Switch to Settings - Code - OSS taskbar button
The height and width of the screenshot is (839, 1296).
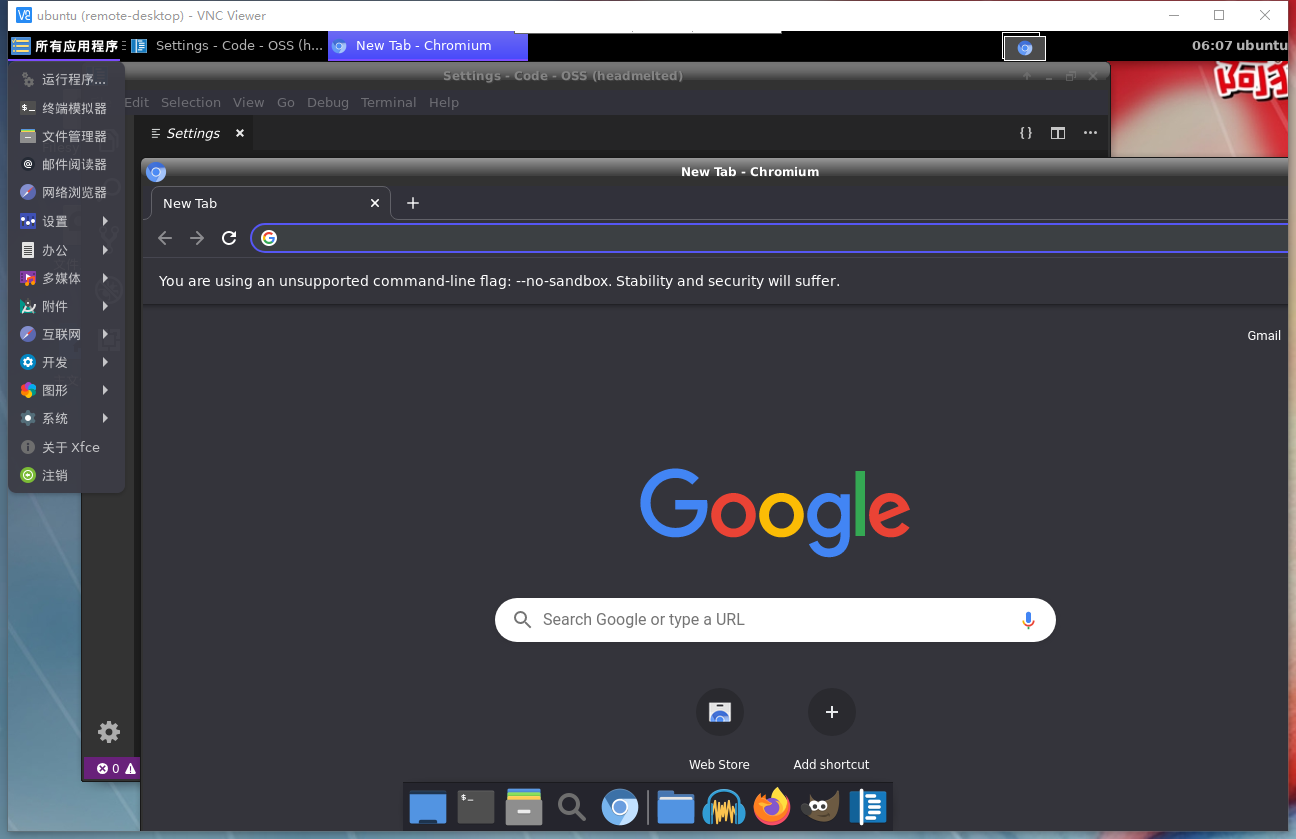[x=227, y=46]
